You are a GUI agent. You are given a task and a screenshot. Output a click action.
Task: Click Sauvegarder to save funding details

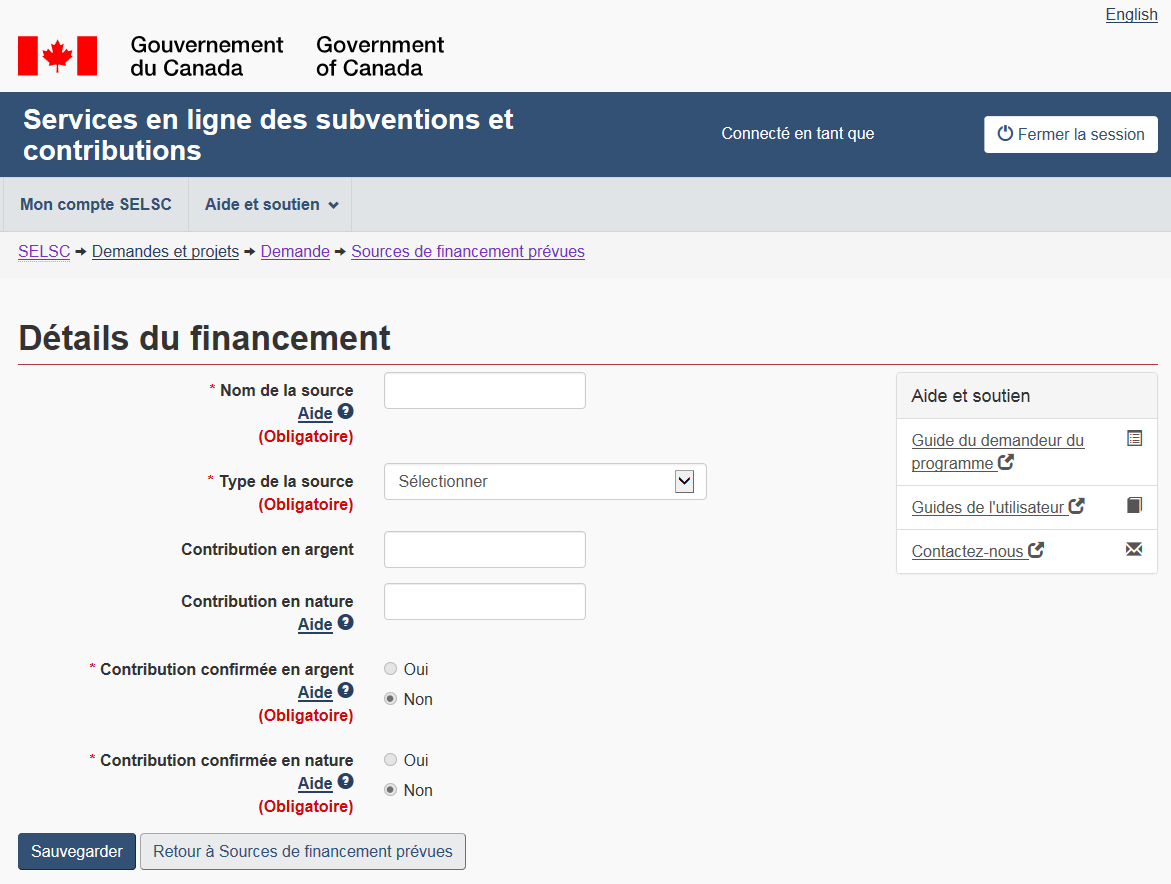[77, 852]
